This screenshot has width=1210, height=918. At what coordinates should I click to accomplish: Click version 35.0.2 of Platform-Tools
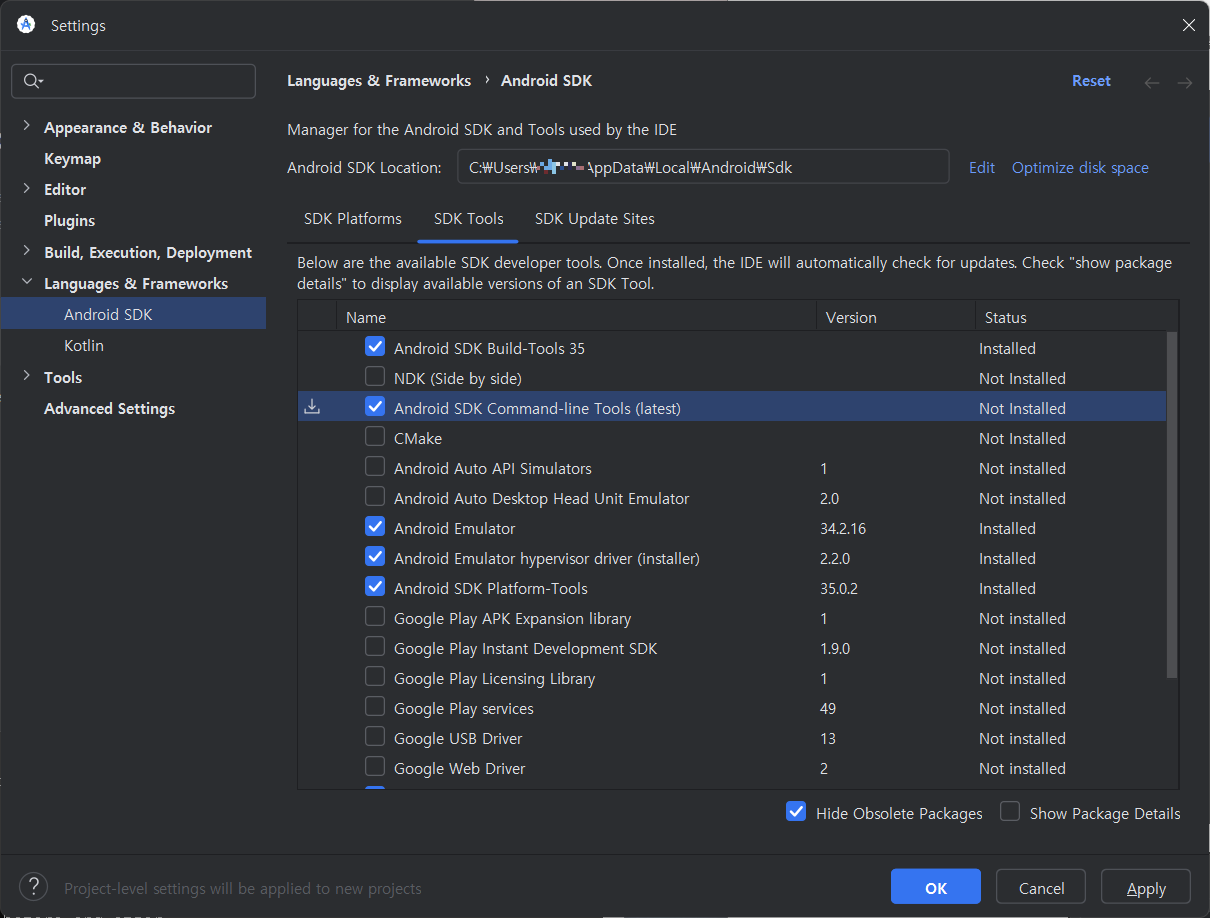[839, 588]
